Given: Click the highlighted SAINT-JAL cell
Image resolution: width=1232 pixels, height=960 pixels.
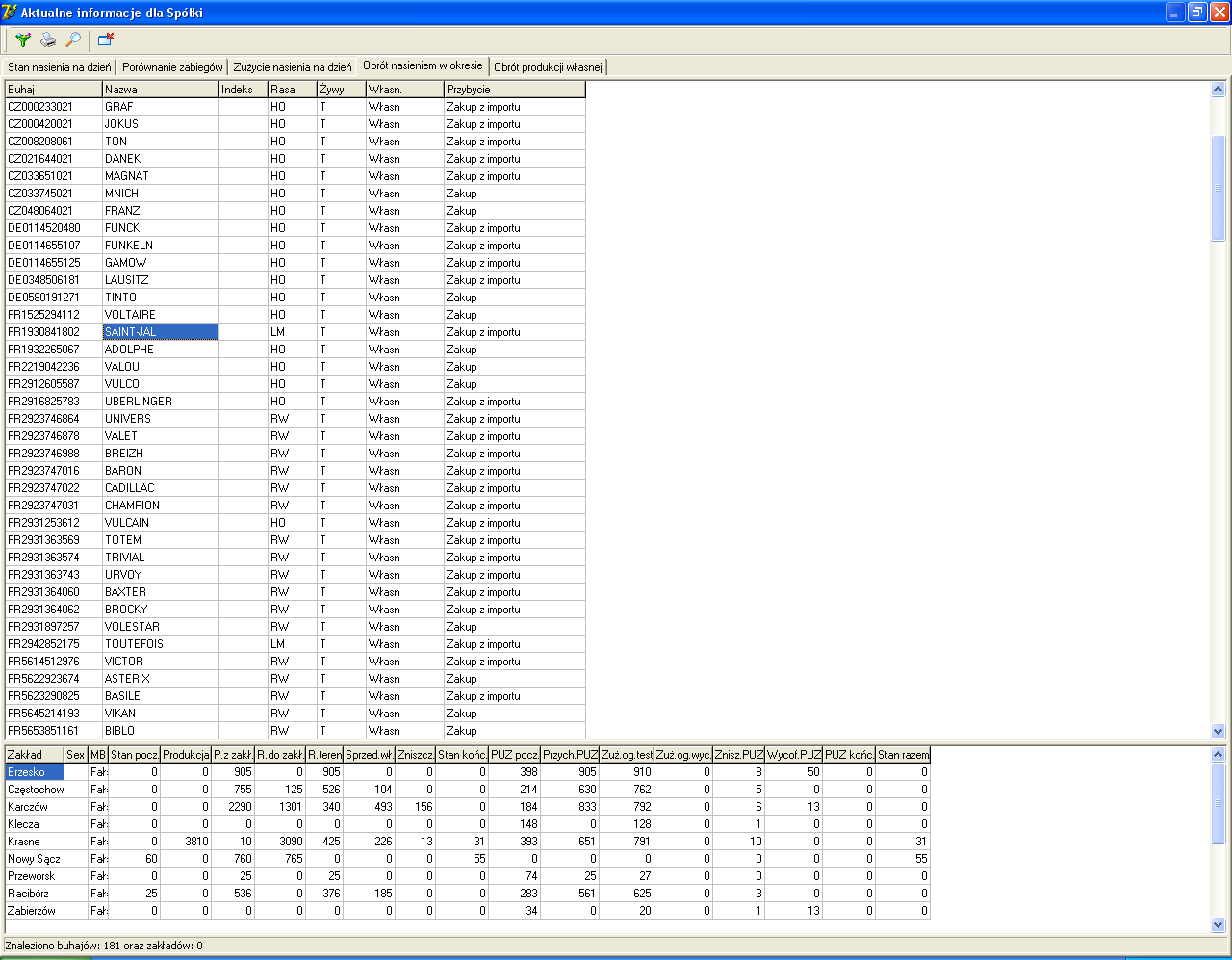Looking at the screenshot, I should coord(161,332).
